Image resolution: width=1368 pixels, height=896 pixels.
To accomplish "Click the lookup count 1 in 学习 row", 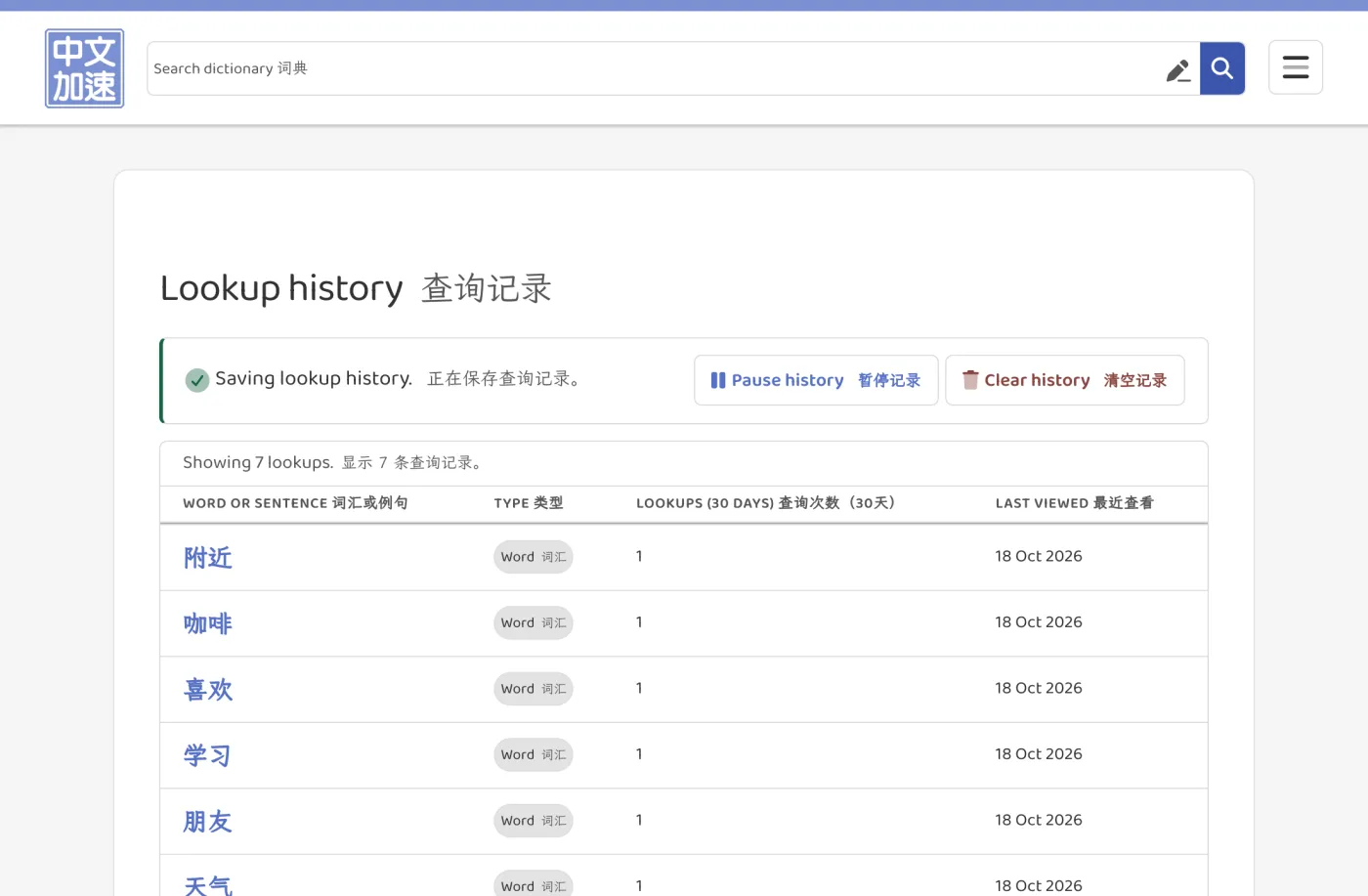I will coord(639,754).
